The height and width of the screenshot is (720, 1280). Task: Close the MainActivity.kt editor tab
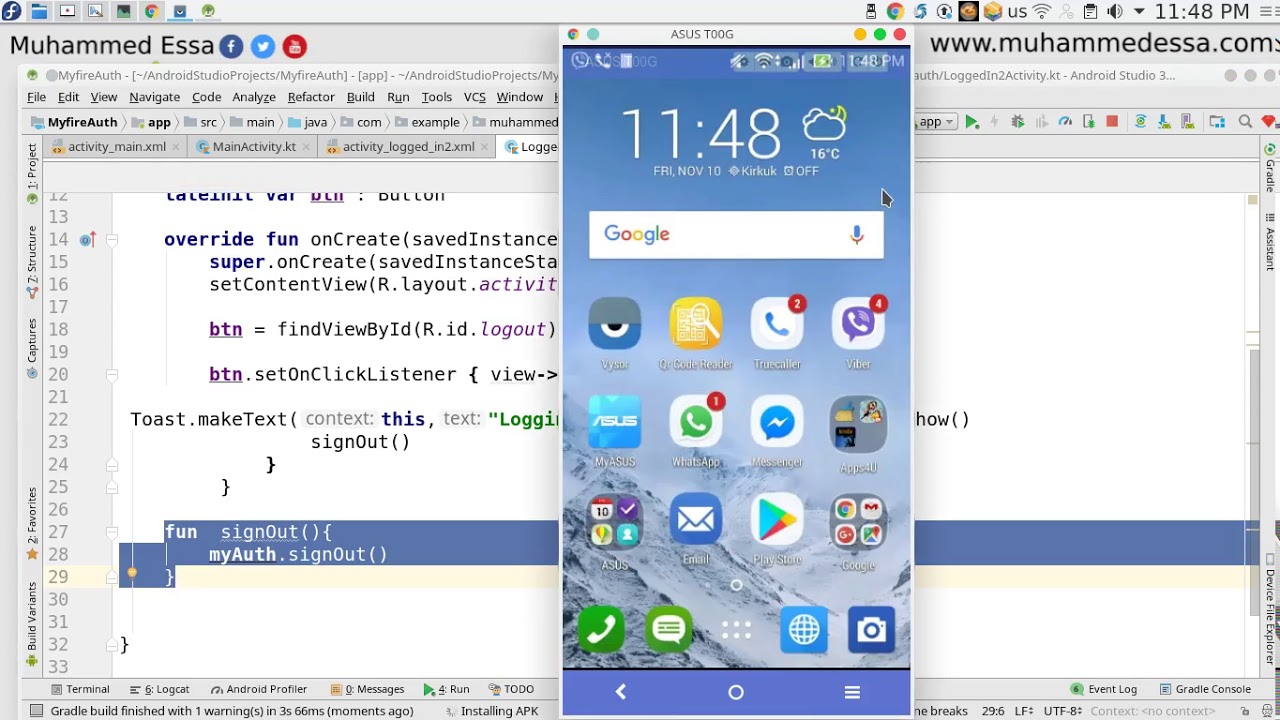307,146
